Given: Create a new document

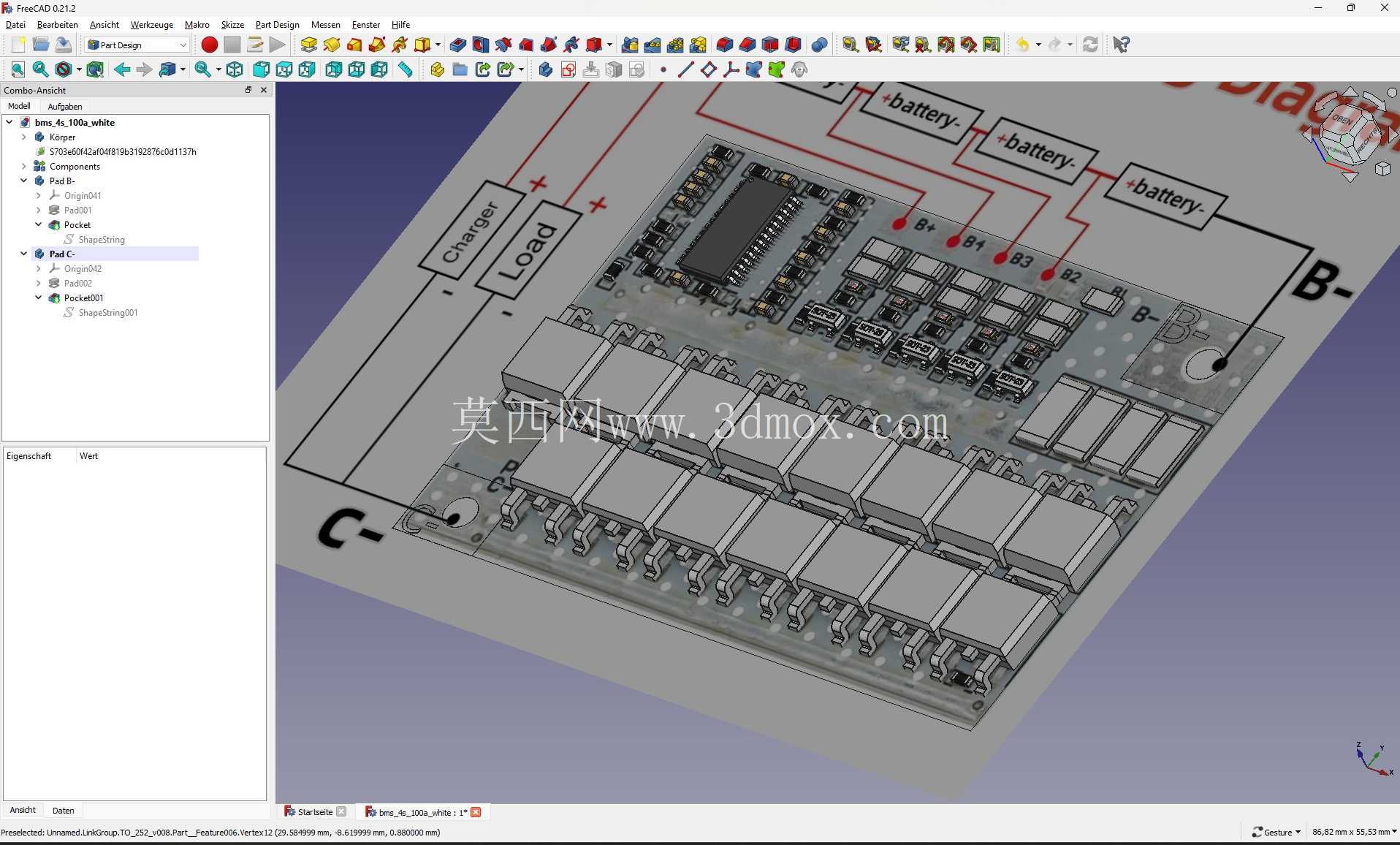Looking at the screenshot, I should pos(18,45).
